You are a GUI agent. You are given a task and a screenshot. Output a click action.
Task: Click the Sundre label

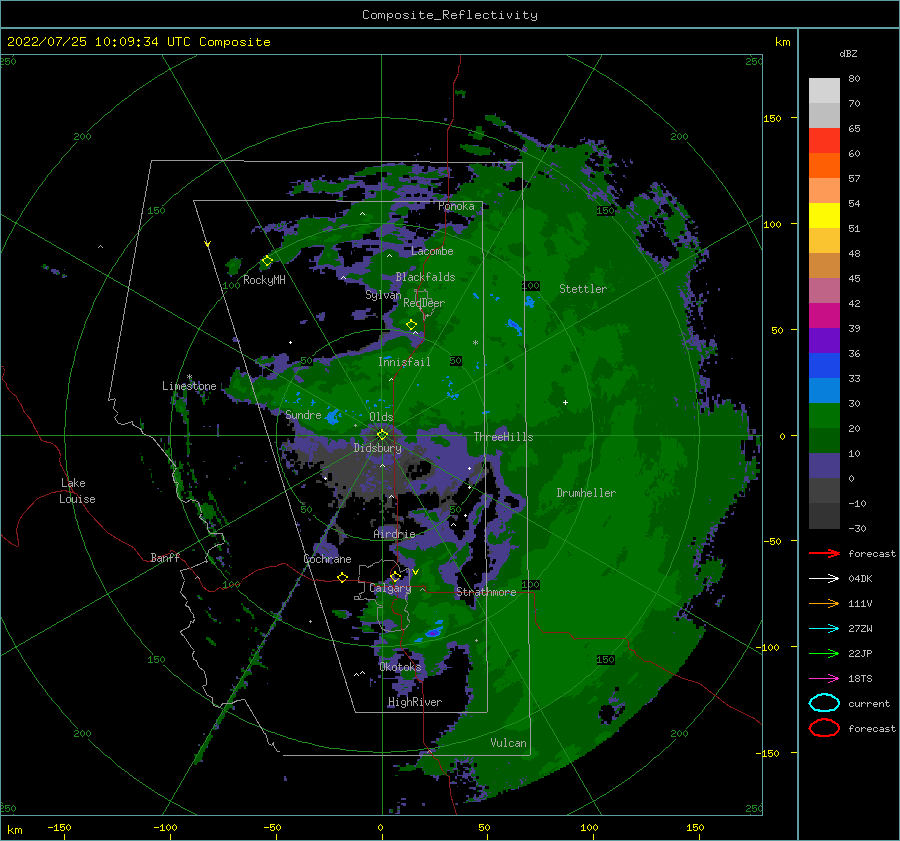click(x=303, y=415)
